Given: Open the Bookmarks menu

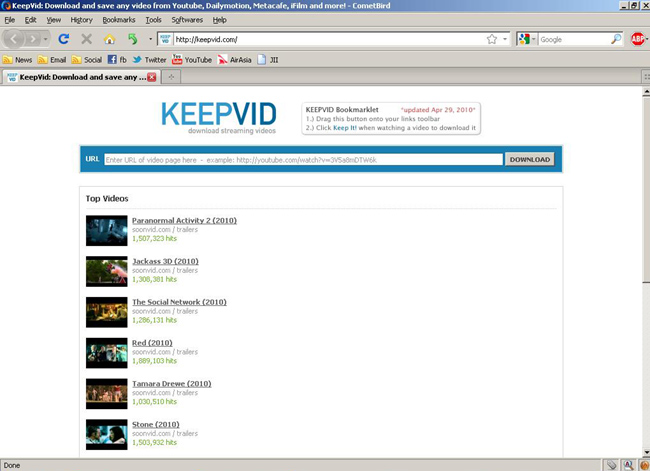Looking at the screenshot, I should (119, 20).
